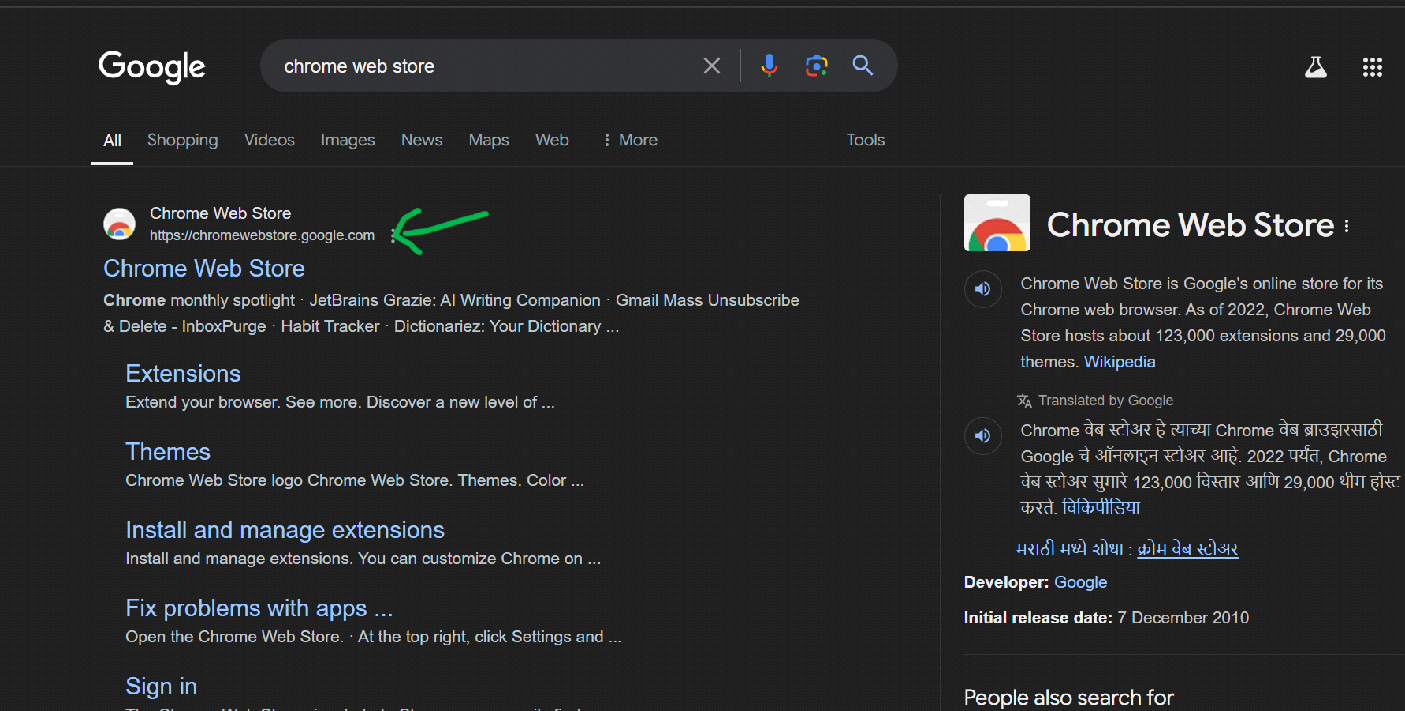Click the magnifying glass search button
Screen dimensions: 1405x711
(863, 66)
